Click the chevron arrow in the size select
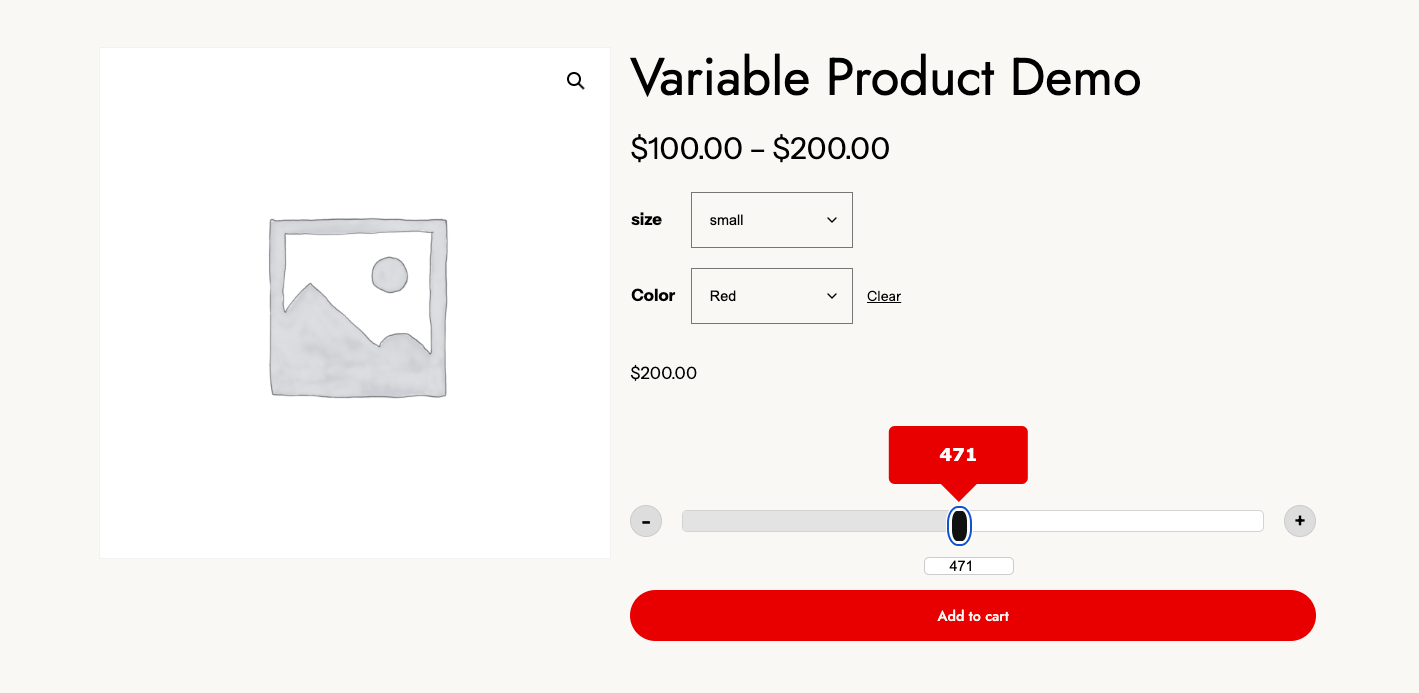The image size is (1419, 693). coord(832,220)
